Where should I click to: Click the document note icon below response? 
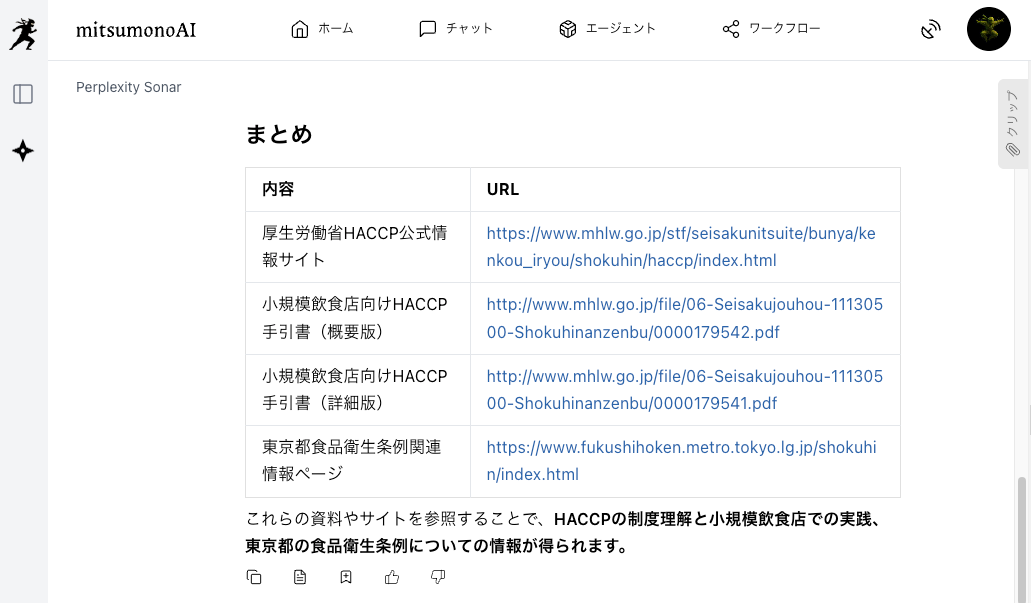(300, 577)
